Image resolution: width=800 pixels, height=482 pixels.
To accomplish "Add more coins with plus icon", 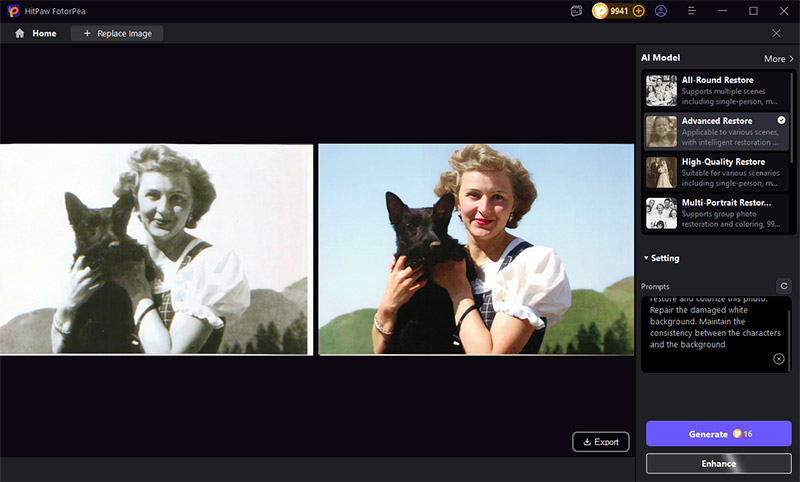I will (638, 11).
